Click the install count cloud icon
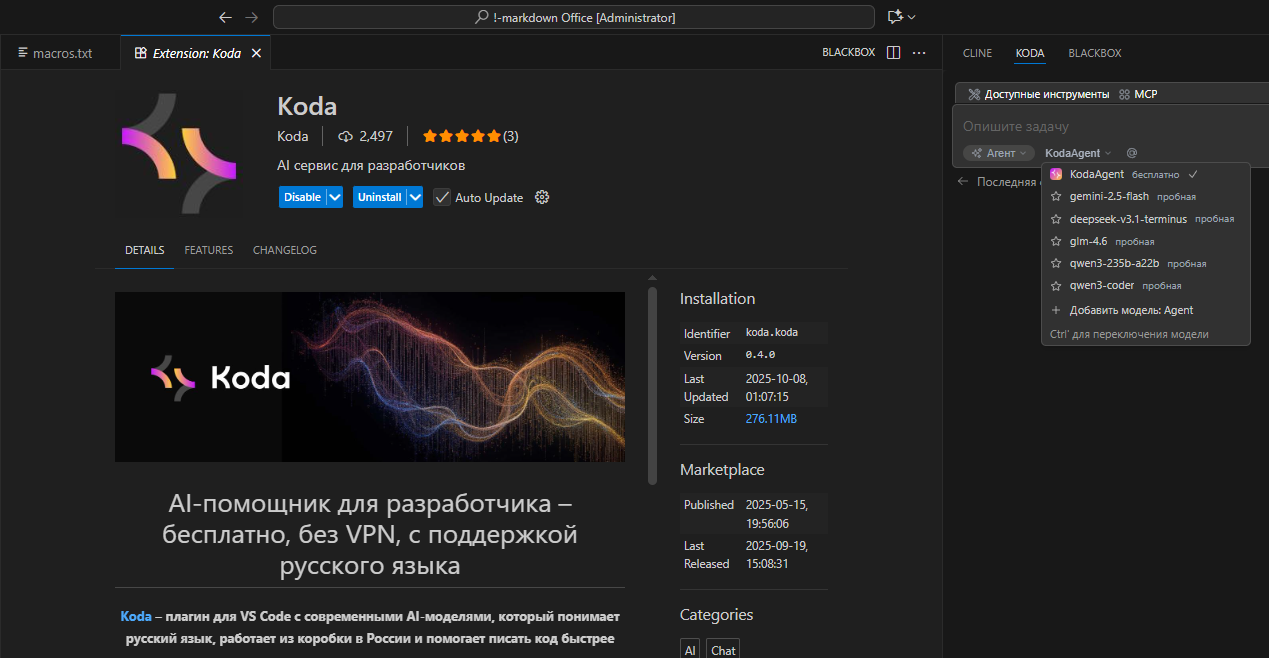The image size is (1269, 658). pos(346,136)
